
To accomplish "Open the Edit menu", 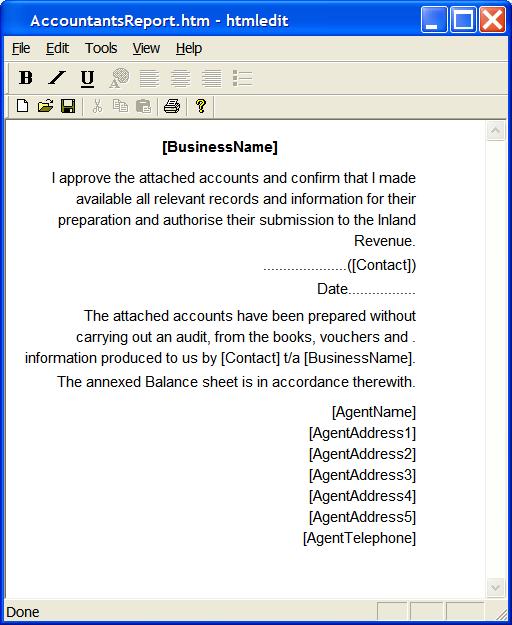I will [57, 48].
